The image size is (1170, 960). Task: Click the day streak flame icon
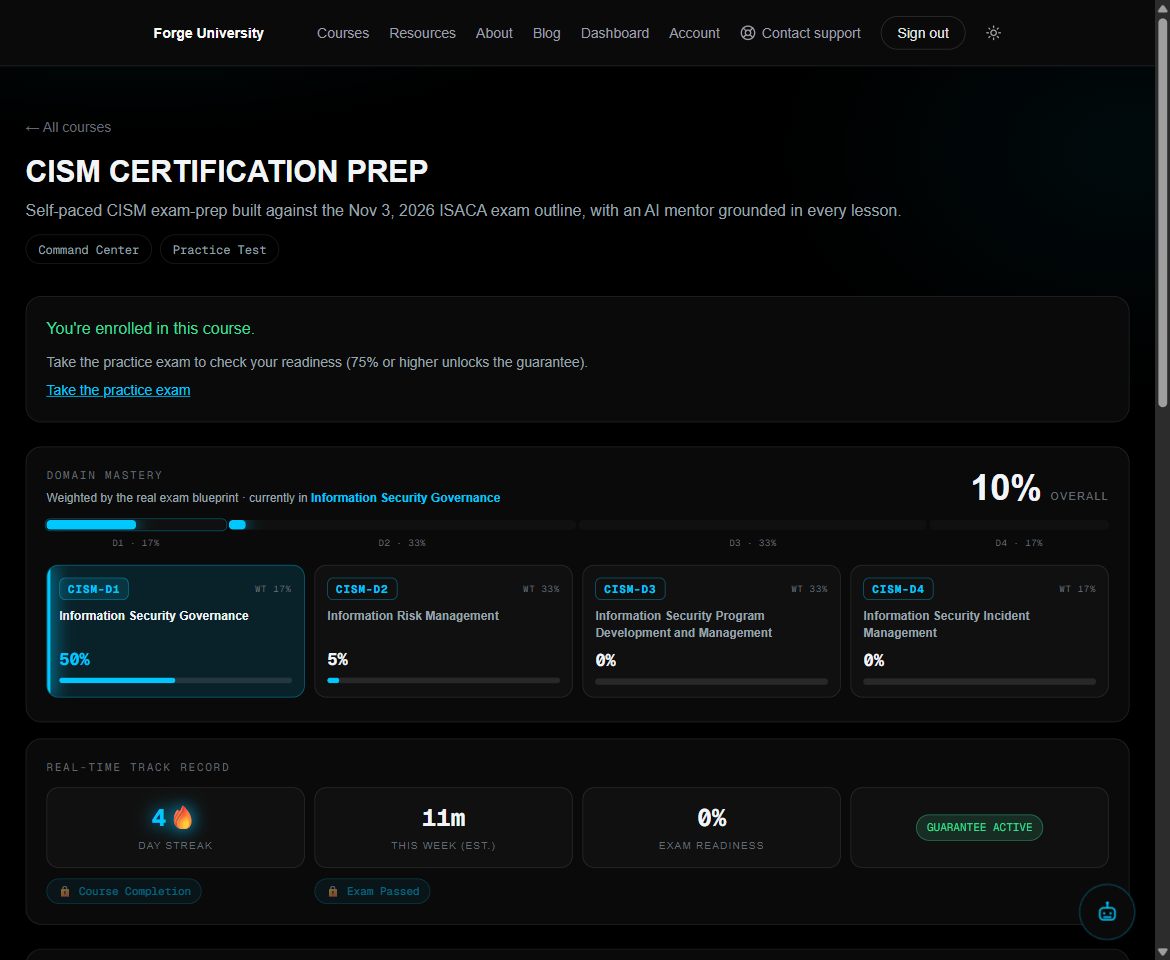(183, 818)
